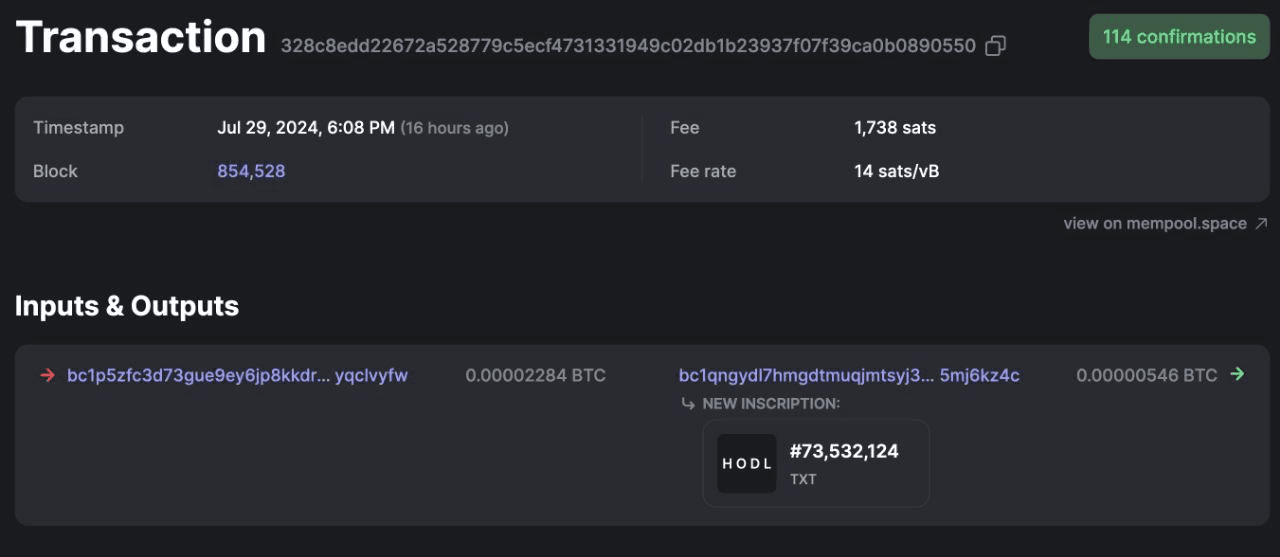Select the transaction hash text

point(627,46)
